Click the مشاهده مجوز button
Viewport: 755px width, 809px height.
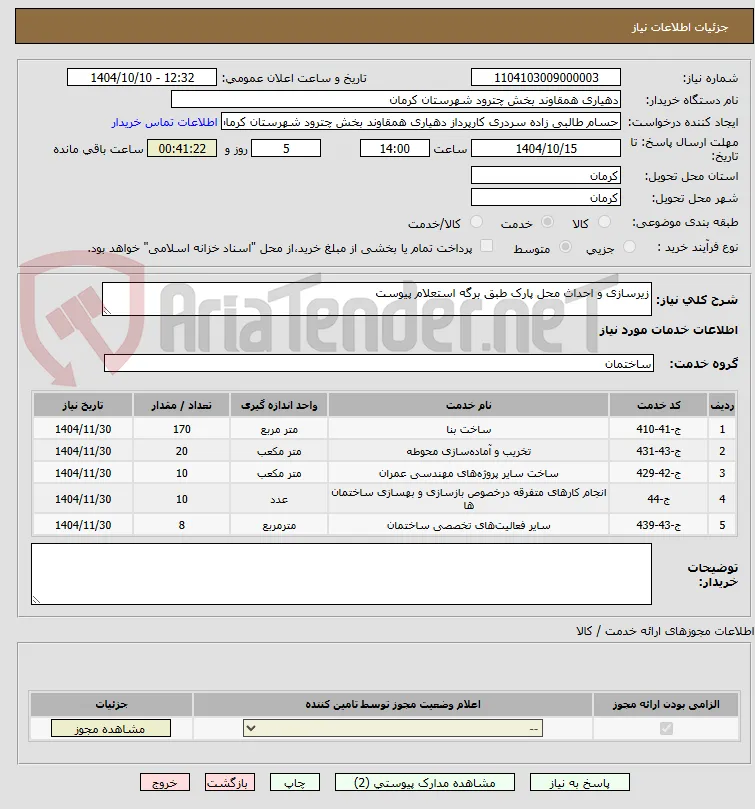pos(110,729)
